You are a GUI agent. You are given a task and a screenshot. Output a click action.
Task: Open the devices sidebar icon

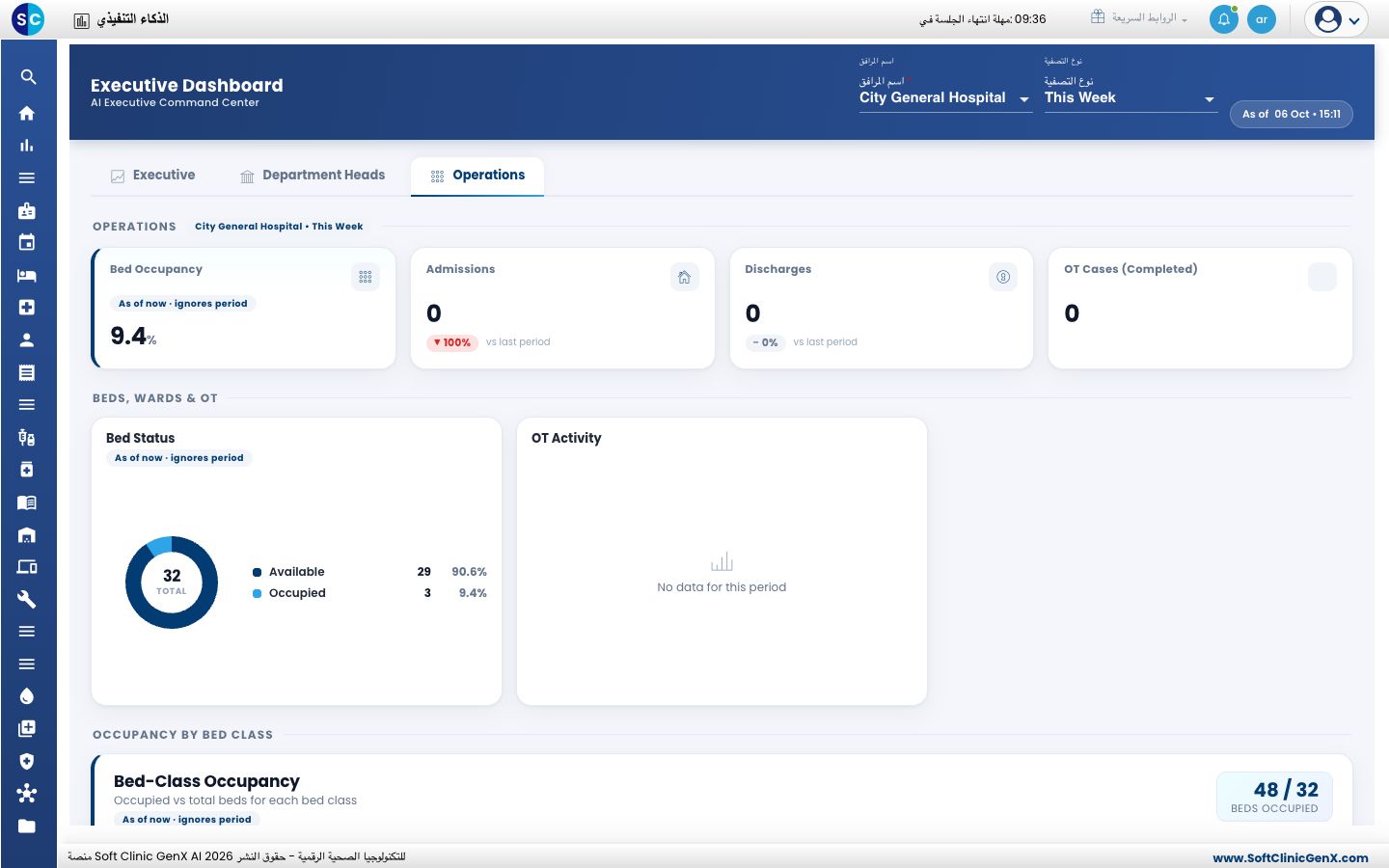[27, 567]
